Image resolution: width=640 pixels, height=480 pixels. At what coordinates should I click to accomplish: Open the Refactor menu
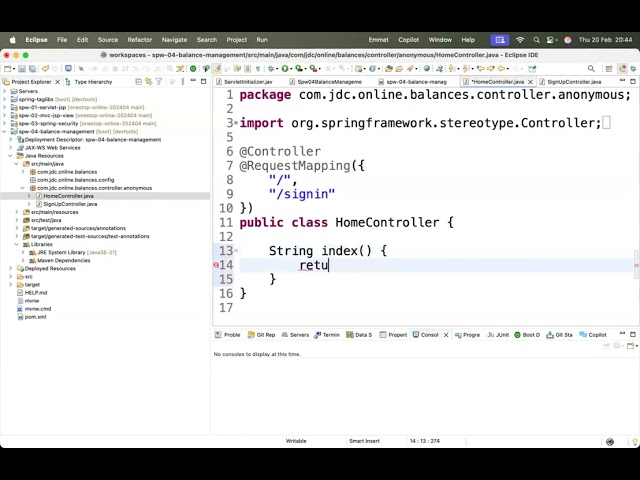pyautogui.click(x=140, y=40)
